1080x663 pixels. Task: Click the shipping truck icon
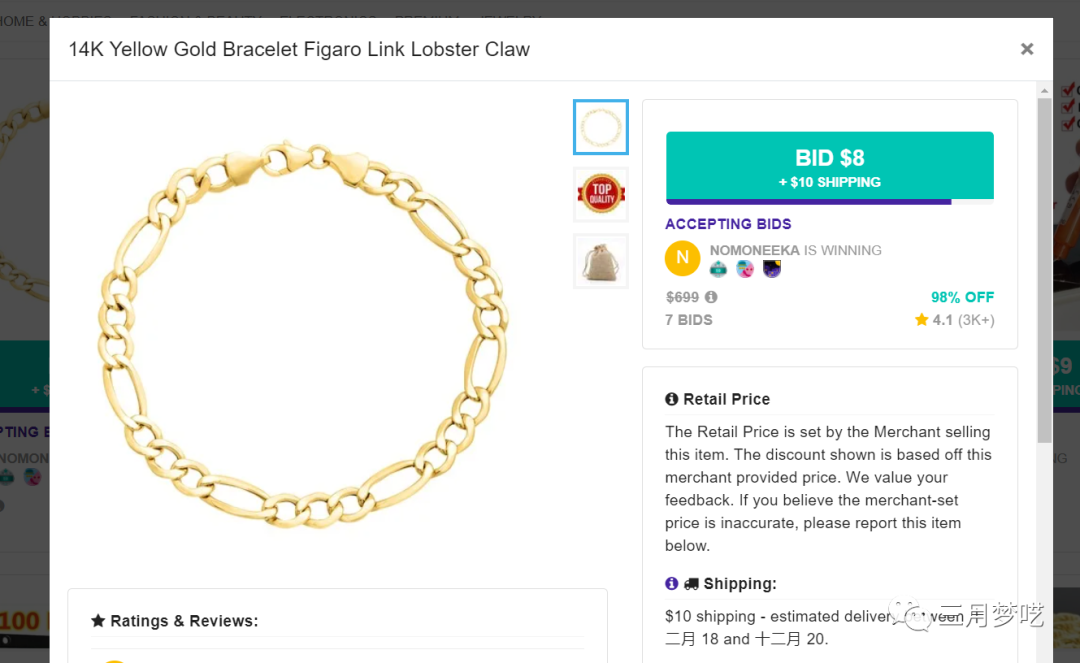click(x=691, y=583)
